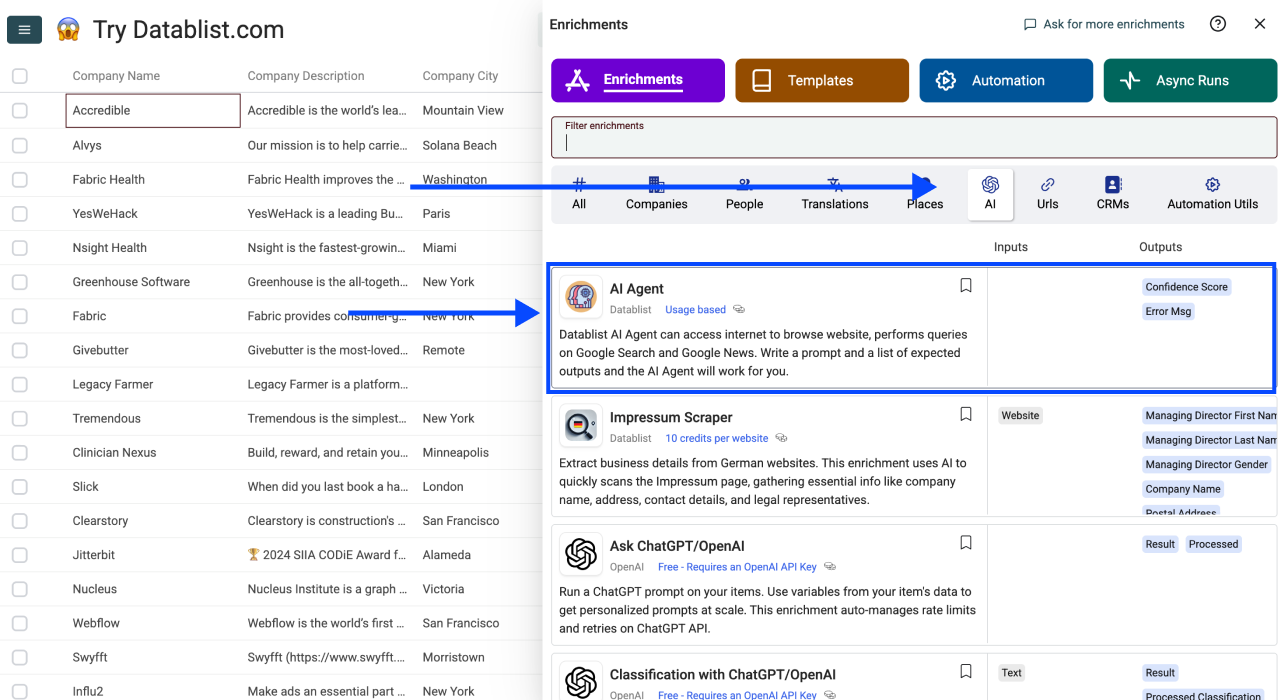Toggle the select-all checkbox in header
The width and height of the screenshot is (1287, 700).
[x=20, y=76]
